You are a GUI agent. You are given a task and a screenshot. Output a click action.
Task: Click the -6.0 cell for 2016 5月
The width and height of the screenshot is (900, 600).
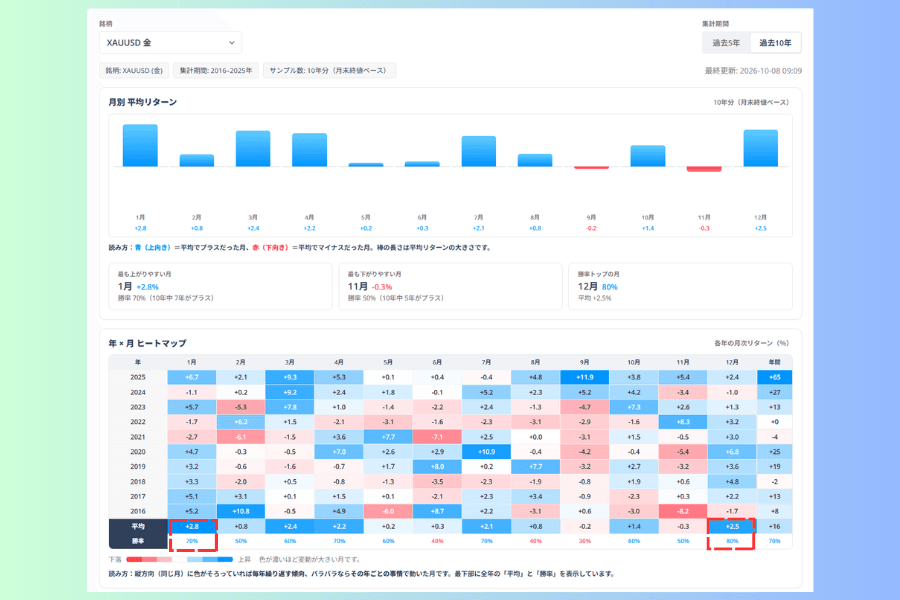pyautogui.click(x=388, y=511)
